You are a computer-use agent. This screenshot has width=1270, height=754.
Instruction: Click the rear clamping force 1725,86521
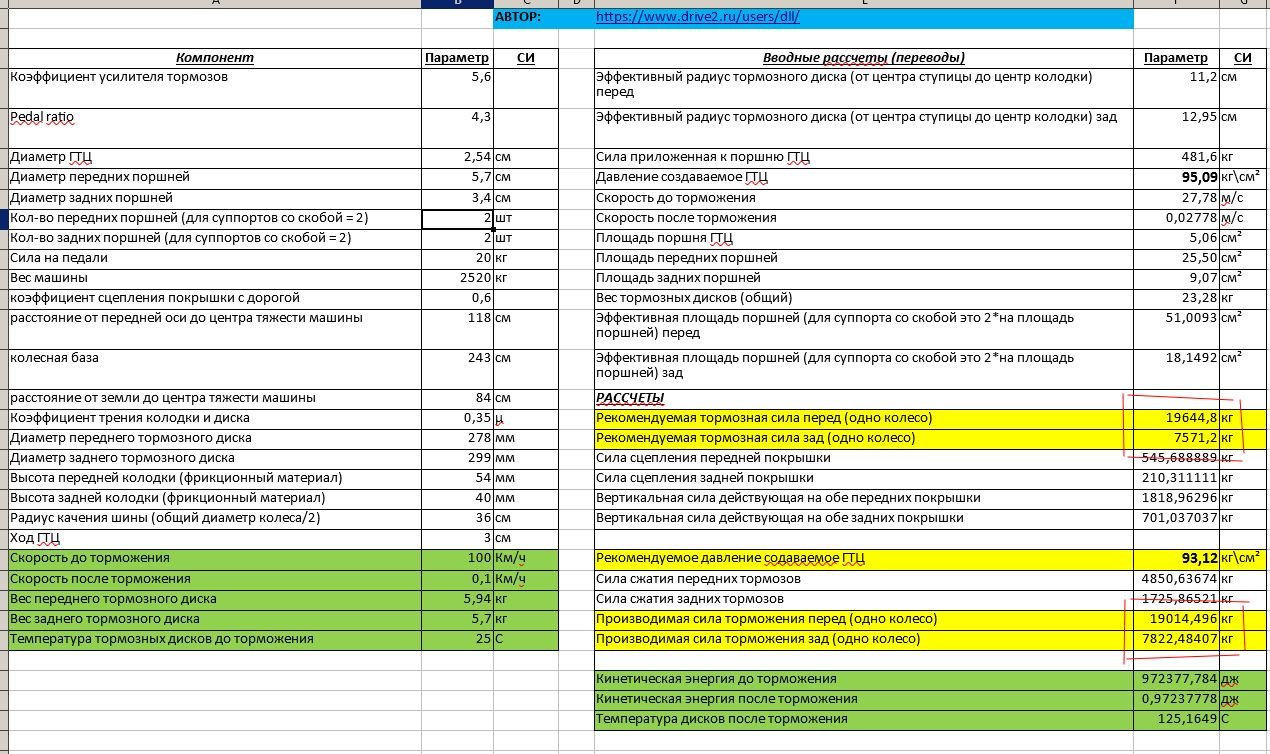tap(1176, 599)
